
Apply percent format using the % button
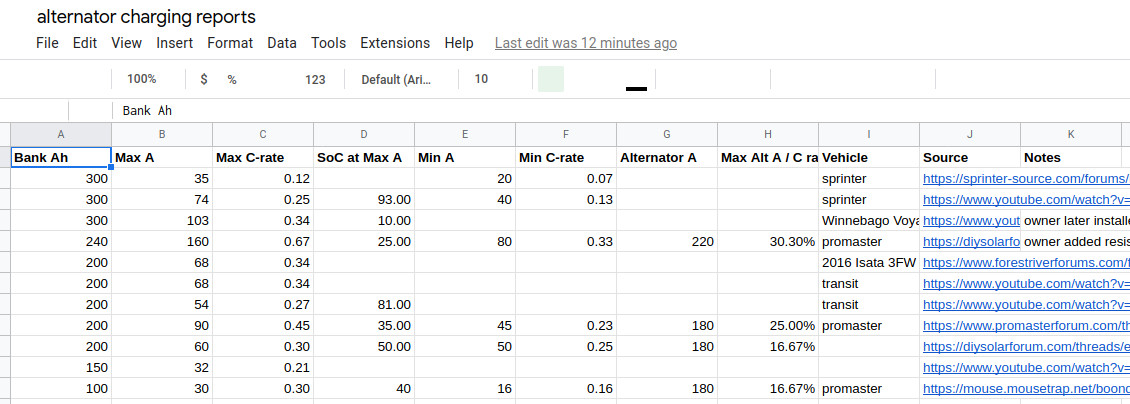point(232,79)
